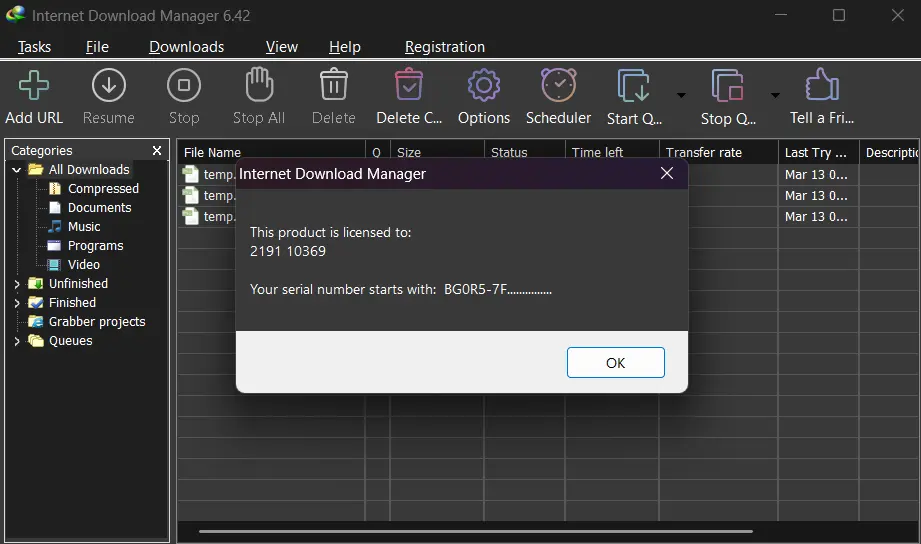Image resolution: width=921 pixels, height=544 pixels.
Task: Maximize the IDM window
Action: point(839,15)
